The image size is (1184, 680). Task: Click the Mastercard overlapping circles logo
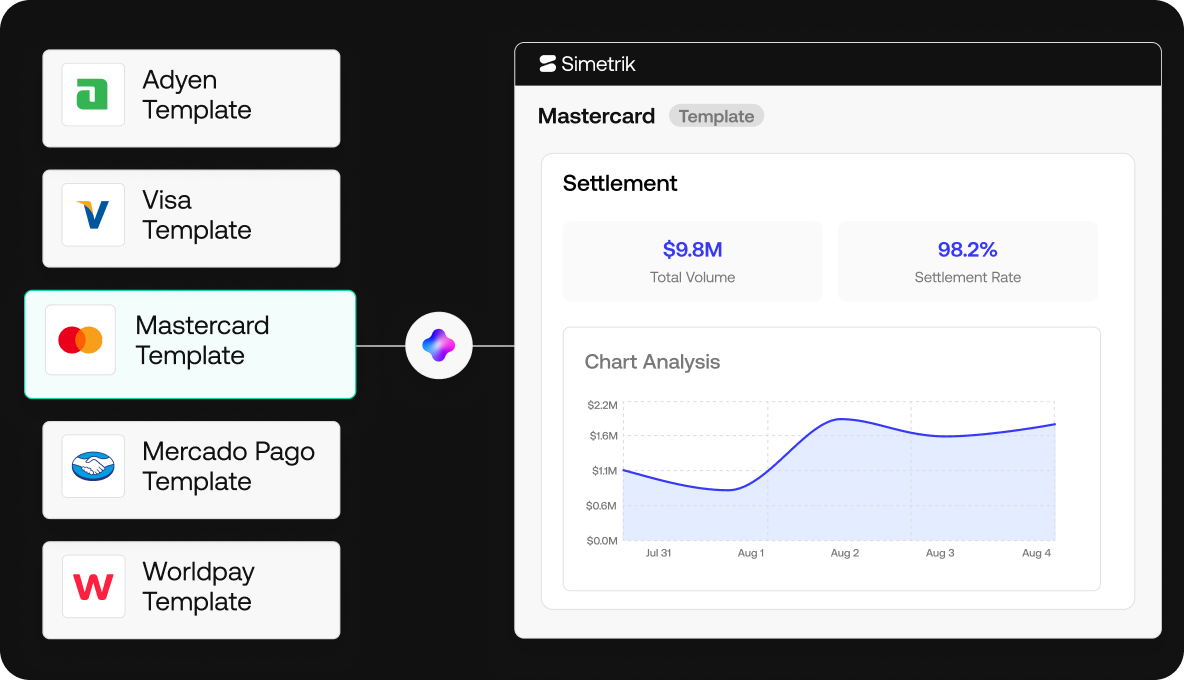tap(80, 340)
